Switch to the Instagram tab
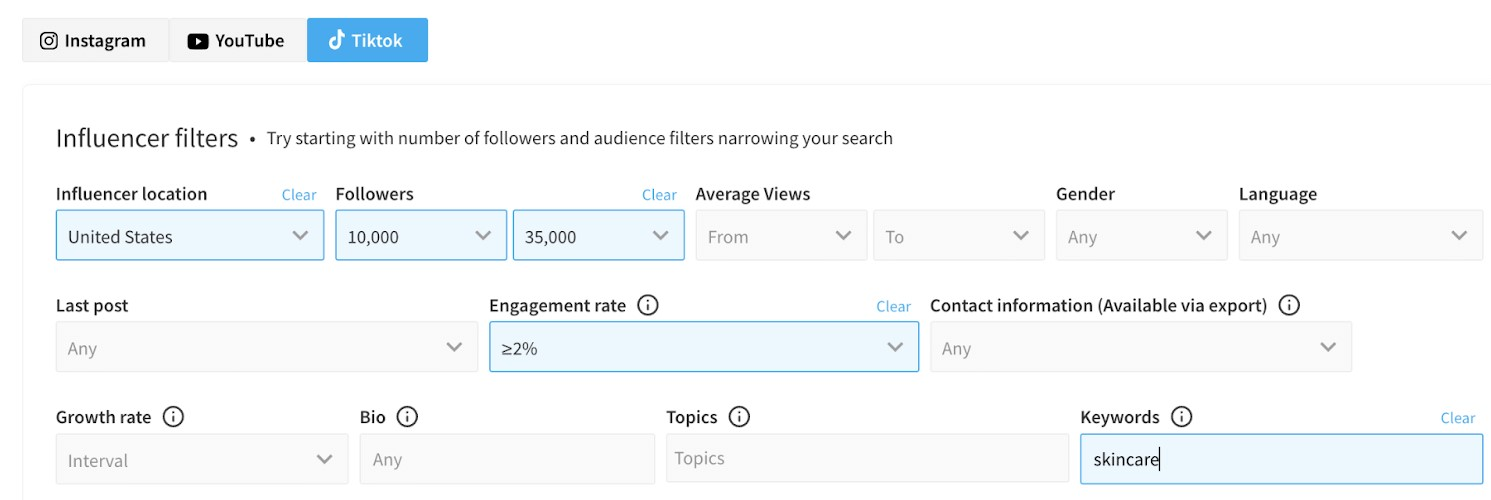Viewport: 1491px width, 500px height. tap(94, 41)
